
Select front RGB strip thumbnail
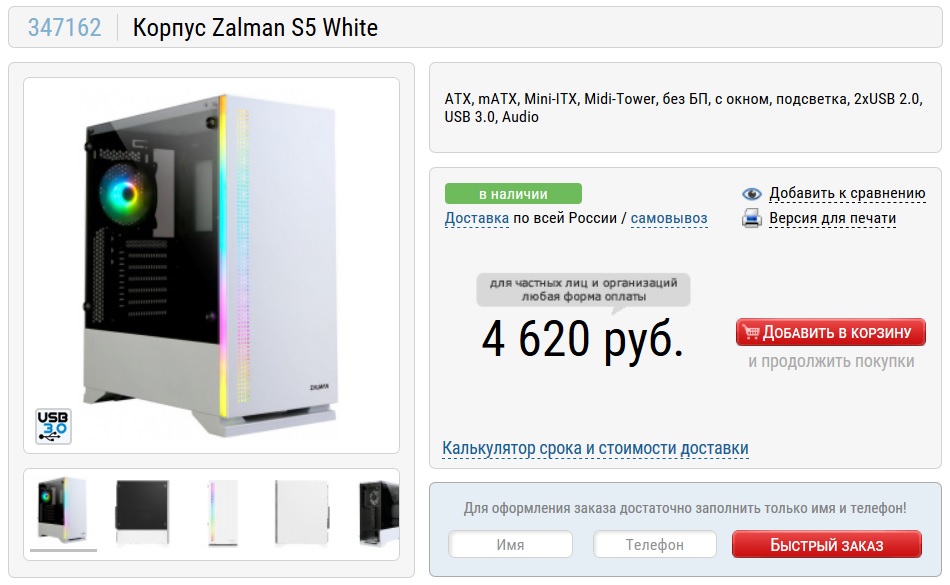pyautogui.click(x=222, y=512)
